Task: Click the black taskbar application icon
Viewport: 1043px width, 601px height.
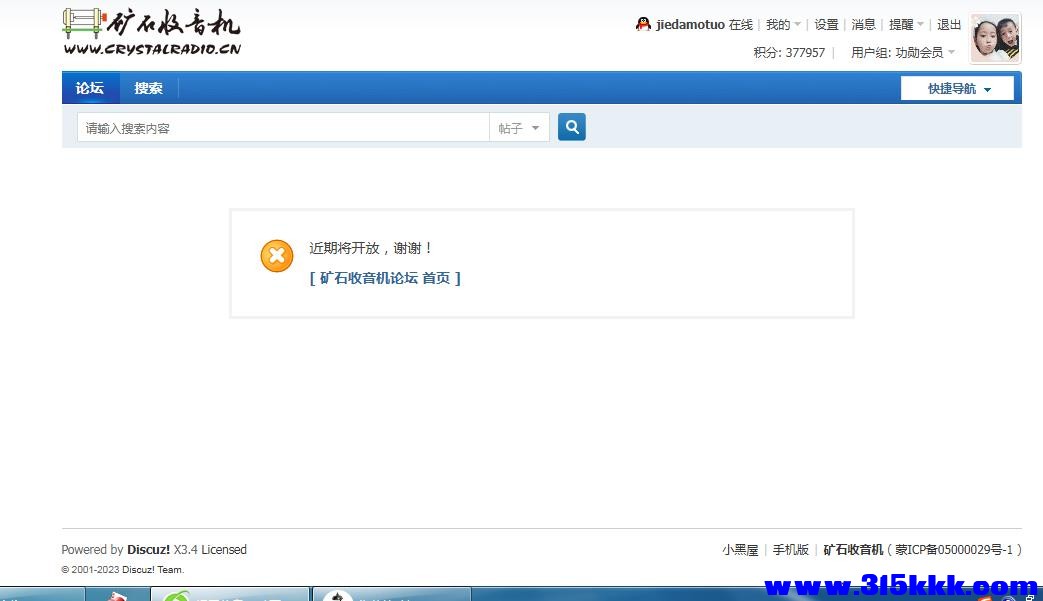Action: 336,595
